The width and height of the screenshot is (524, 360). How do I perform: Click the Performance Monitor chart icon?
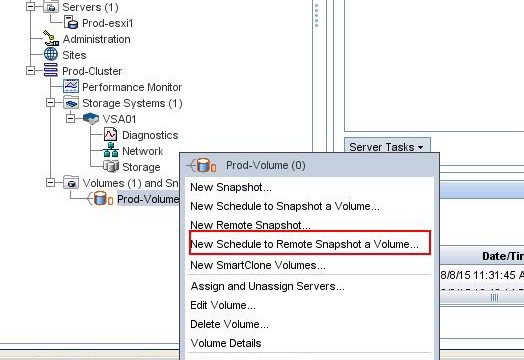pos(71,86)
